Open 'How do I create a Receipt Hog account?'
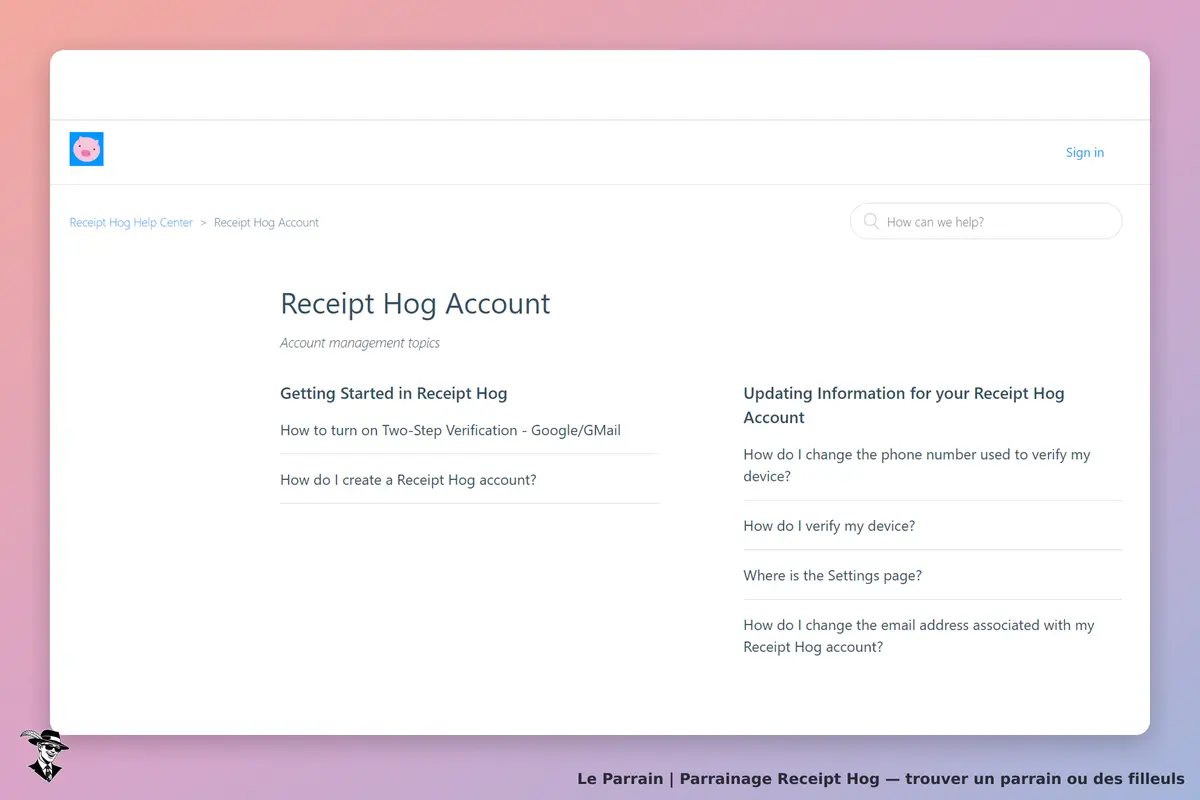 [x=408, y=480]
